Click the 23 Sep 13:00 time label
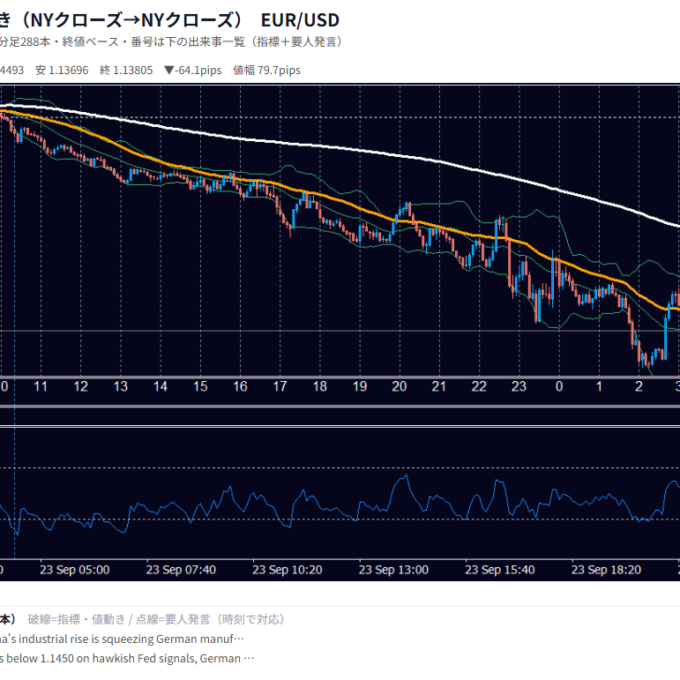 tap(393, 569)
